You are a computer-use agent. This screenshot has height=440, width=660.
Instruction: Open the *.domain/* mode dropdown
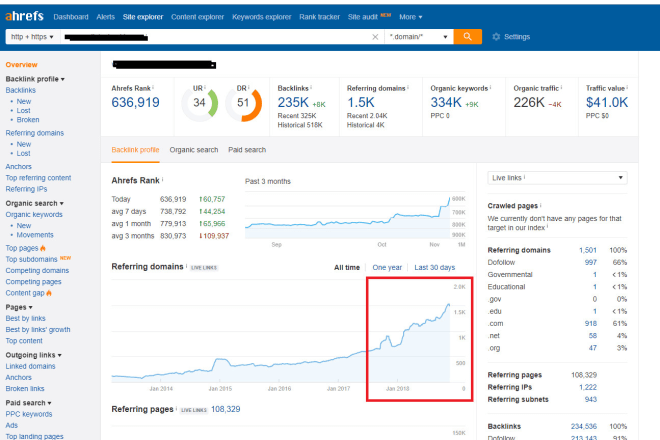click(418, 37)
